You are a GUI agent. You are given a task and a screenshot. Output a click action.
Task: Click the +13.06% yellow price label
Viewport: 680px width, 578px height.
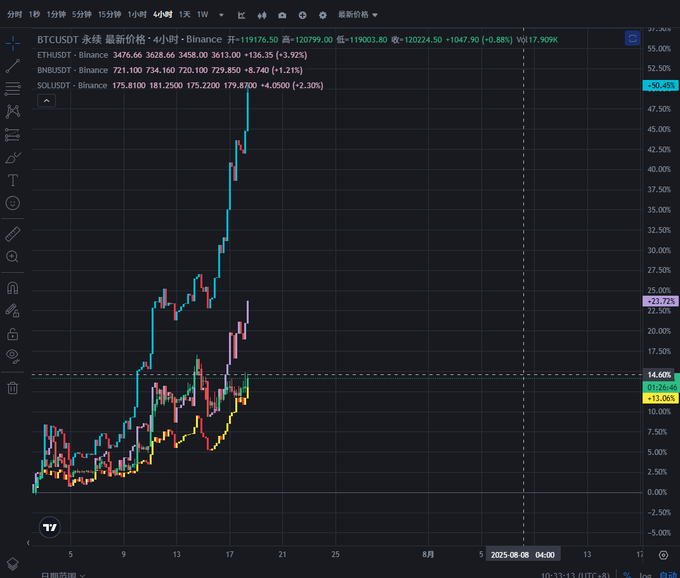click(661, 398)
